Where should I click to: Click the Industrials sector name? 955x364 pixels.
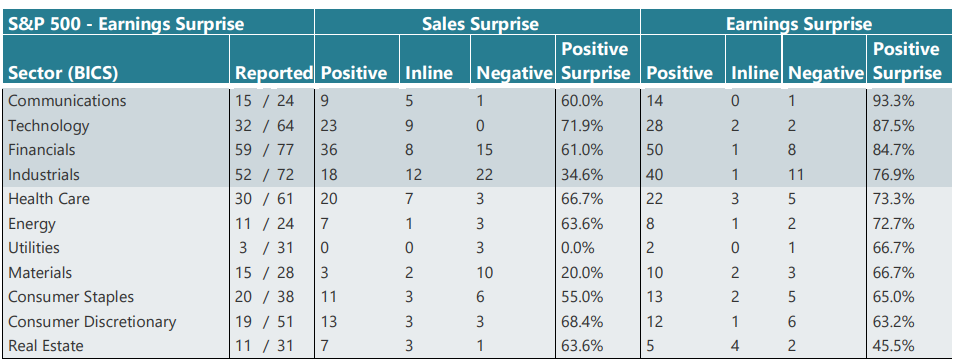43,175
